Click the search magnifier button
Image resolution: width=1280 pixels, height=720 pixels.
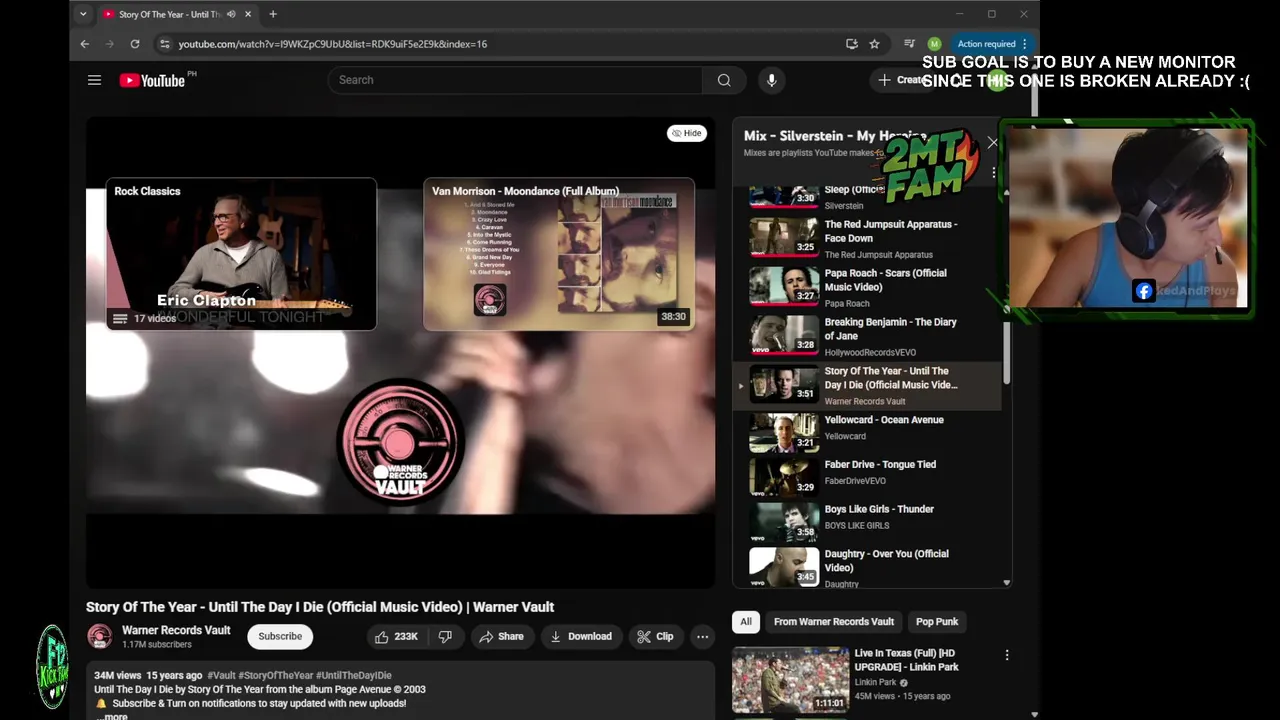pos(724,80)
